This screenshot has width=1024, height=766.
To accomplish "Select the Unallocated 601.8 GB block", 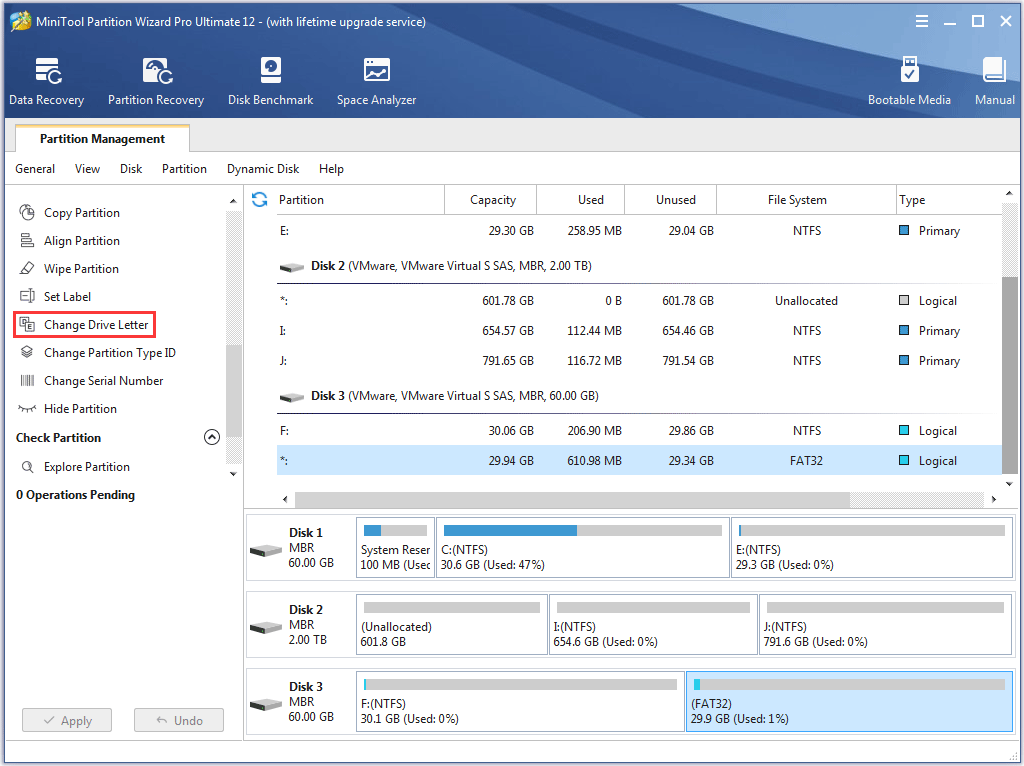I will click(x=452, y=625).
